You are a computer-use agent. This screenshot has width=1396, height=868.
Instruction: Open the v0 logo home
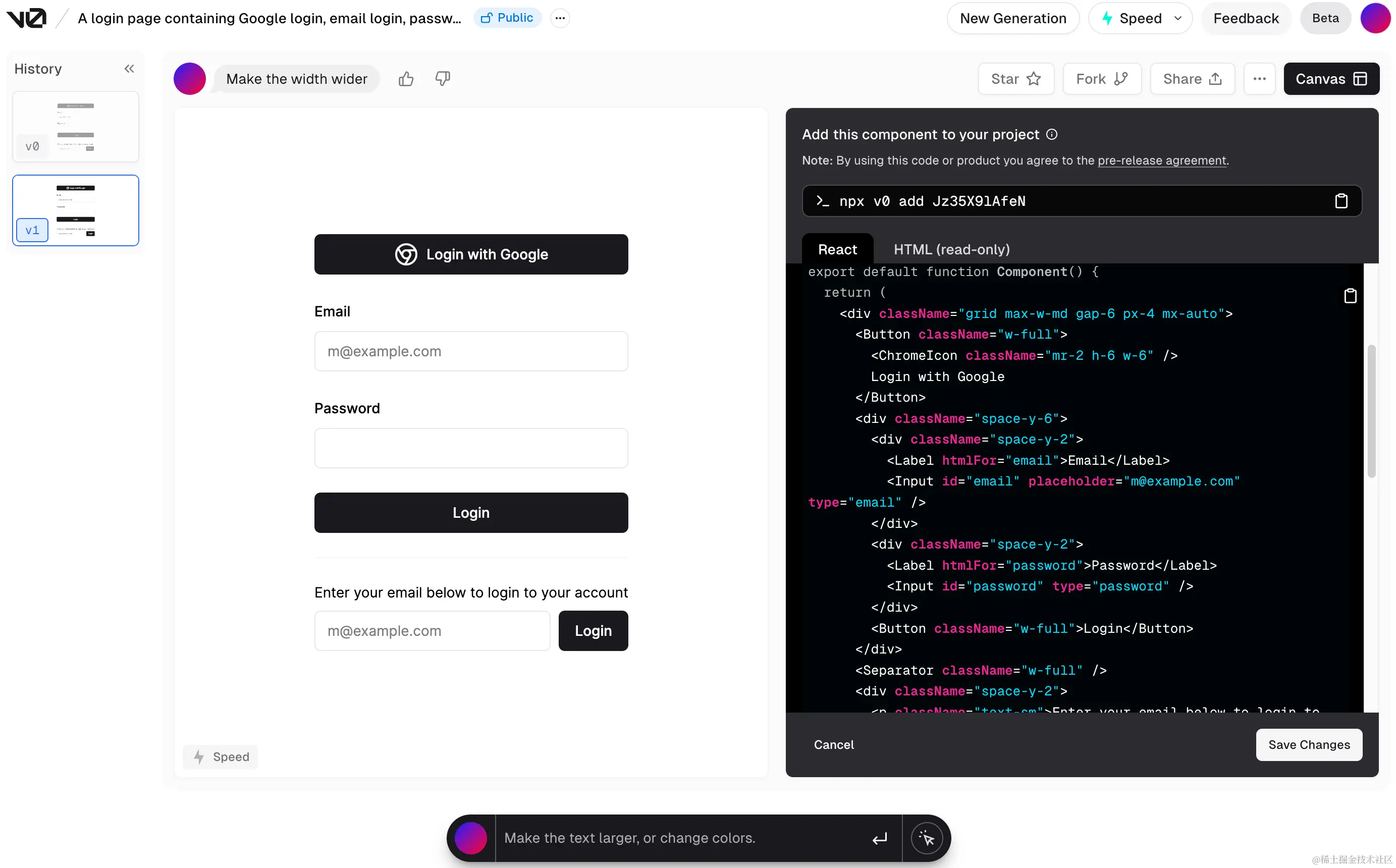[26, 18]
